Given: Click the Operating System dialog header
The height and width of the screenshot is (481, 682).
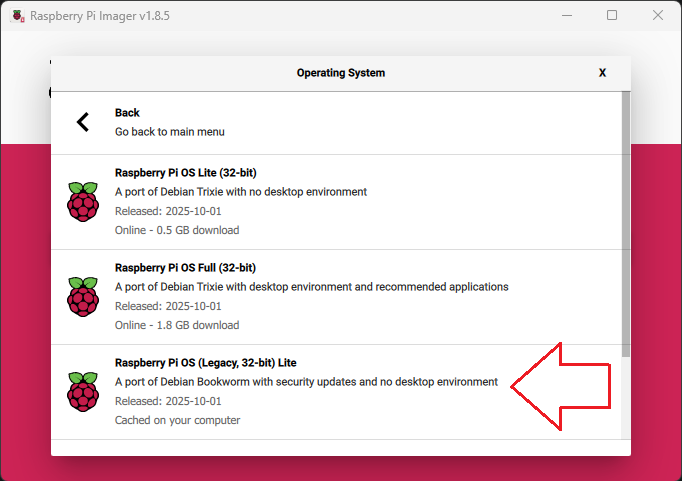Looking at the screenshot, I should 340,73.
